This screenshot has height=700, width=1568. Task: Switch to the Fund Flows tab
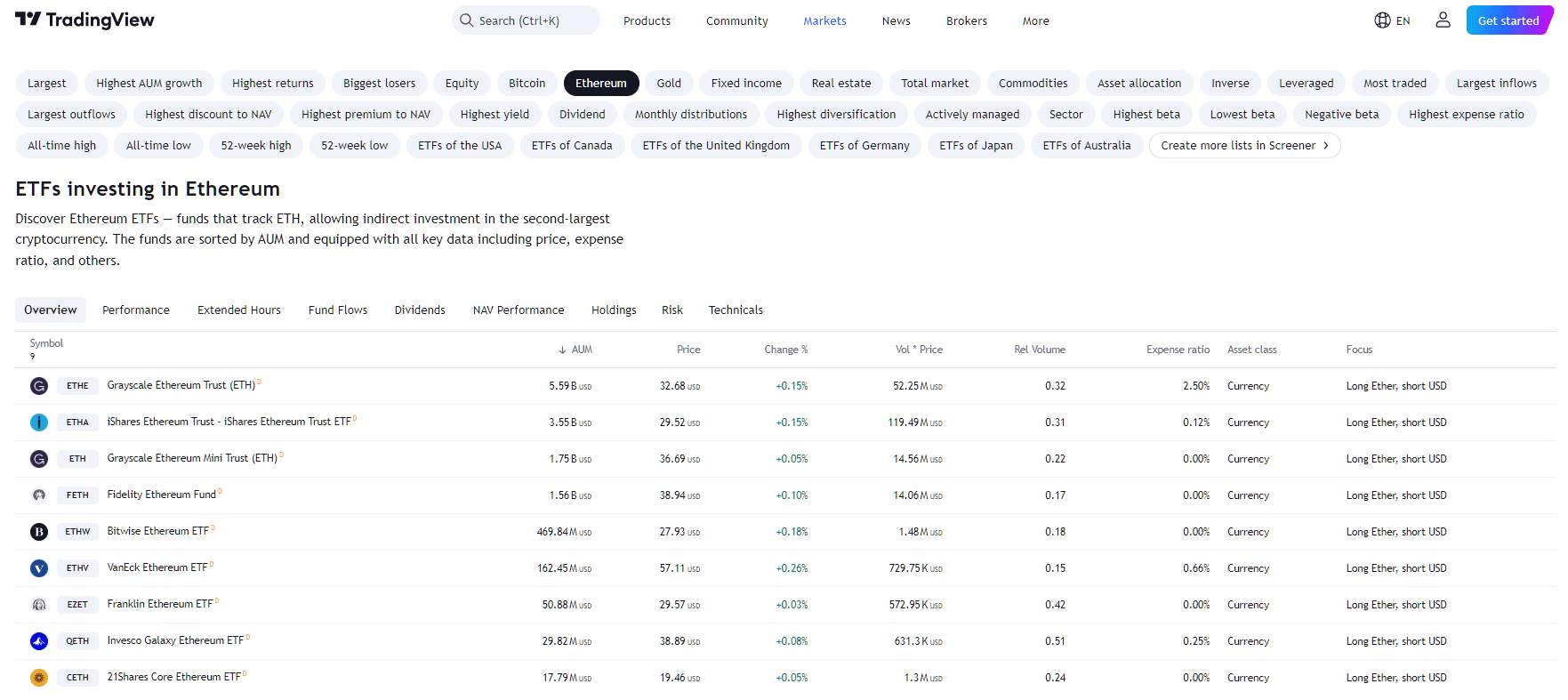pos(338,310)
